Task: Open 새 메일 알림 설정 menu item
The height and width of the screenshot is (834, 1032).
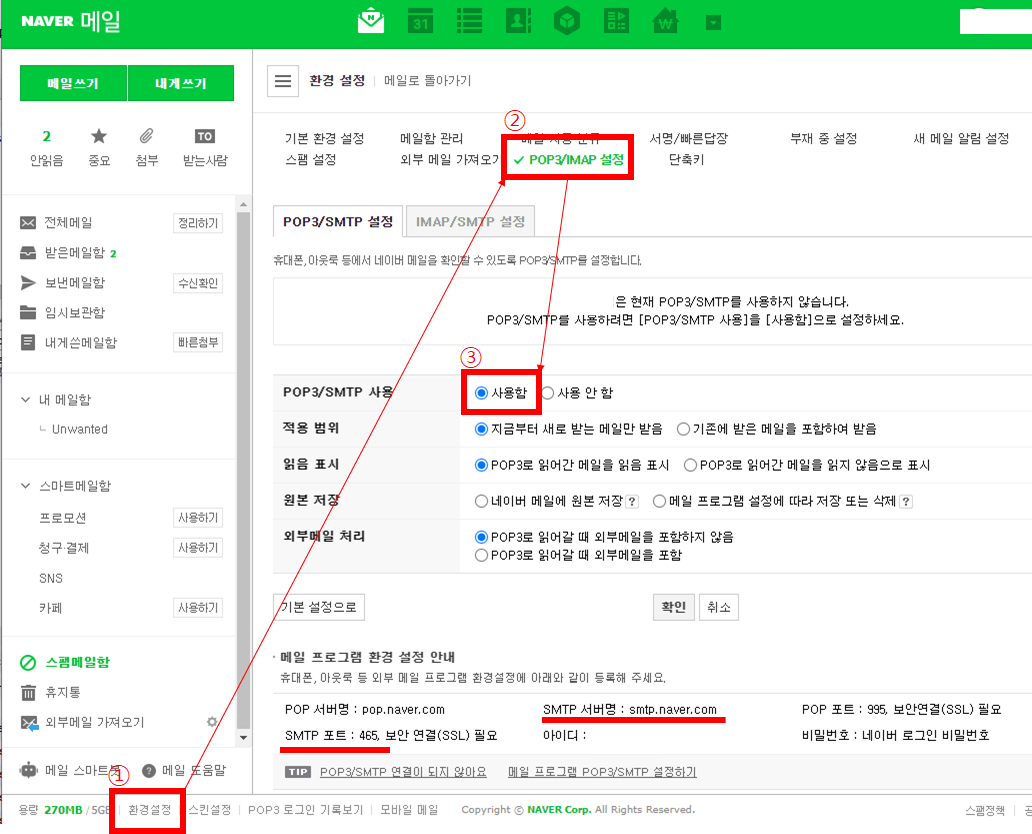Action: pyautogui.click(x=961, y=138)
